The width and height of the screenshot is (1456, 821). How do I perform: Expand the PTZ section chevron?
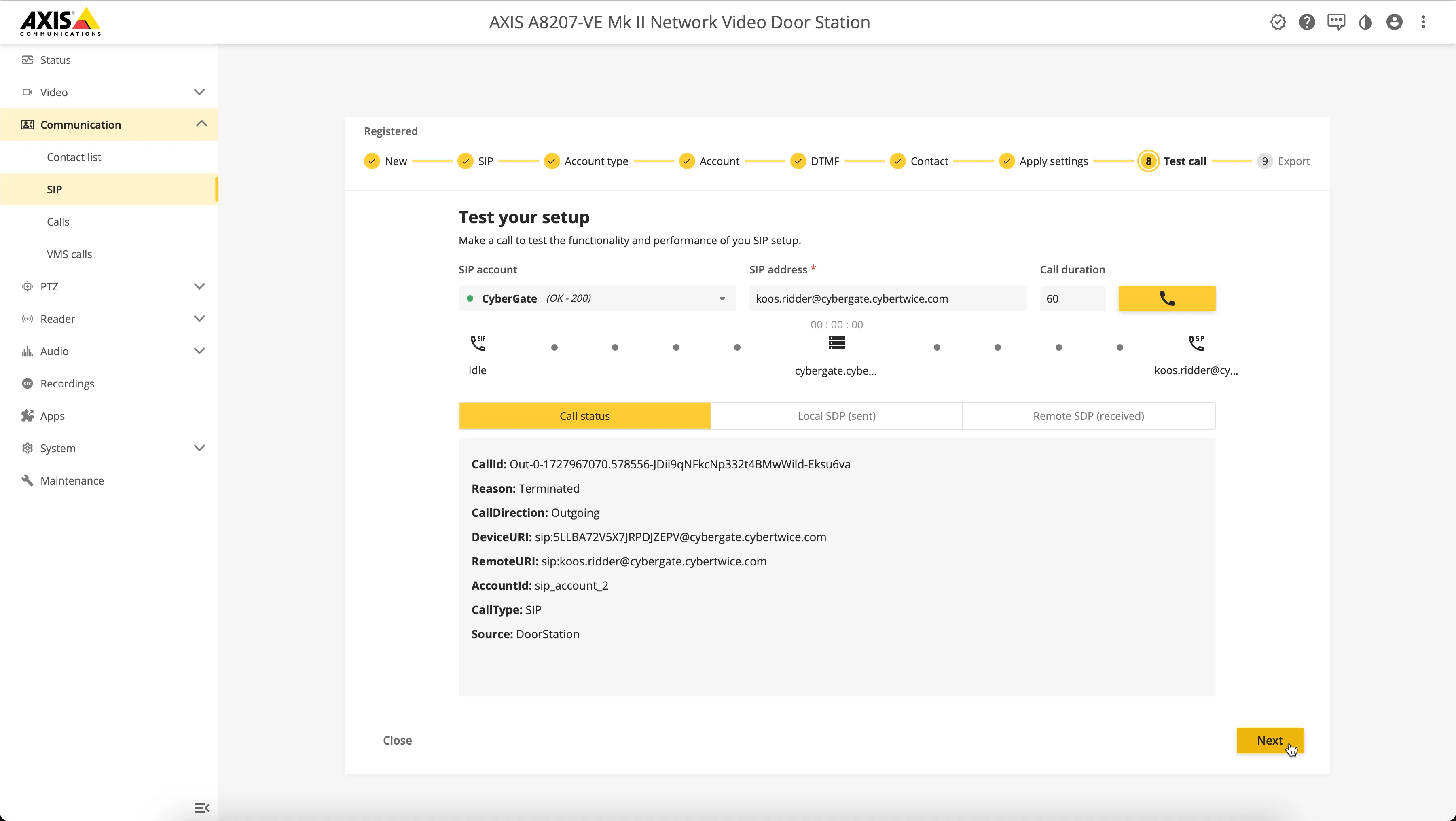(199, 286)
